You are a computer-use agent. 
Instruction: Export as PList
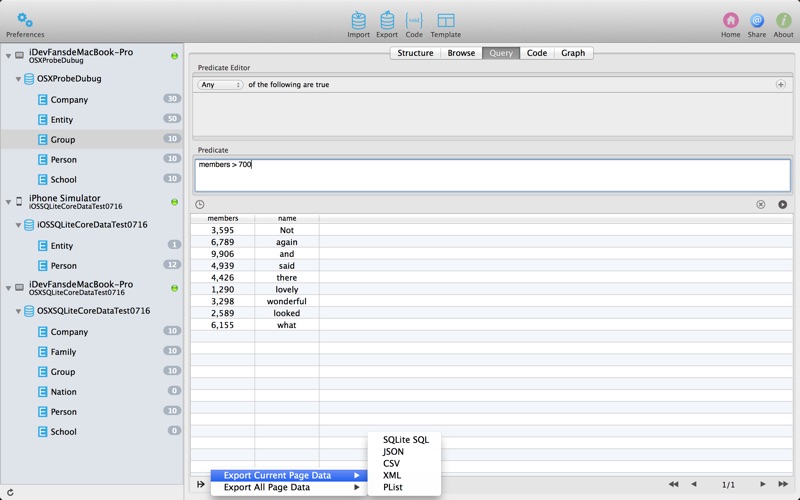(x=404, y=487)
